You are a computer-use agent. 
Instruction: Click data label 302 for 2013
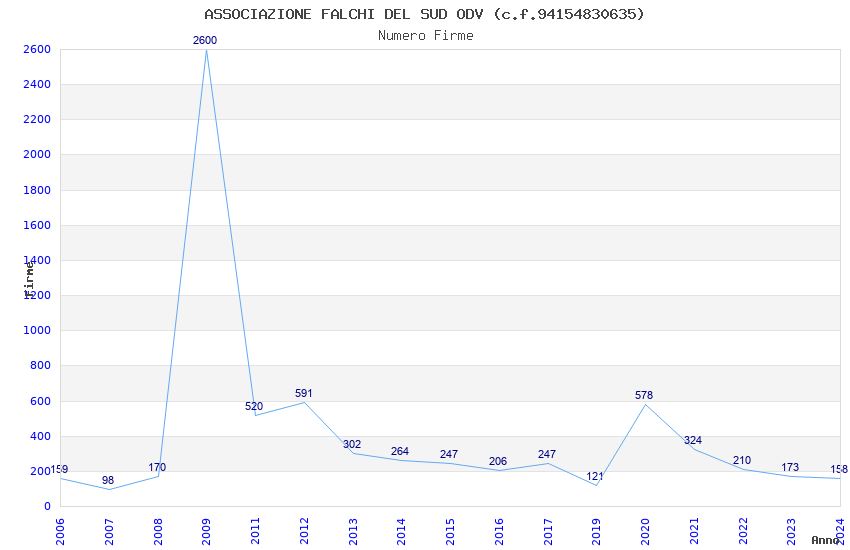(x=352, y=444)
